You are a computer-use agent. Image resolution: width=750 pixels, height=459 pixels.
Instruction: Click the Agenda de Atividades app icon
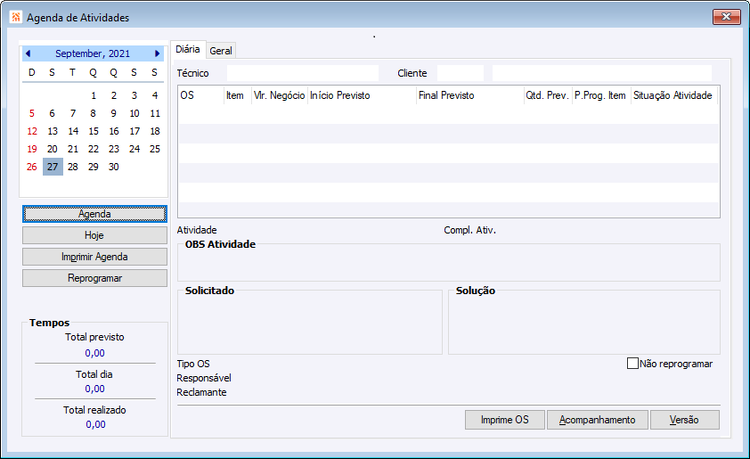point(16,17)
